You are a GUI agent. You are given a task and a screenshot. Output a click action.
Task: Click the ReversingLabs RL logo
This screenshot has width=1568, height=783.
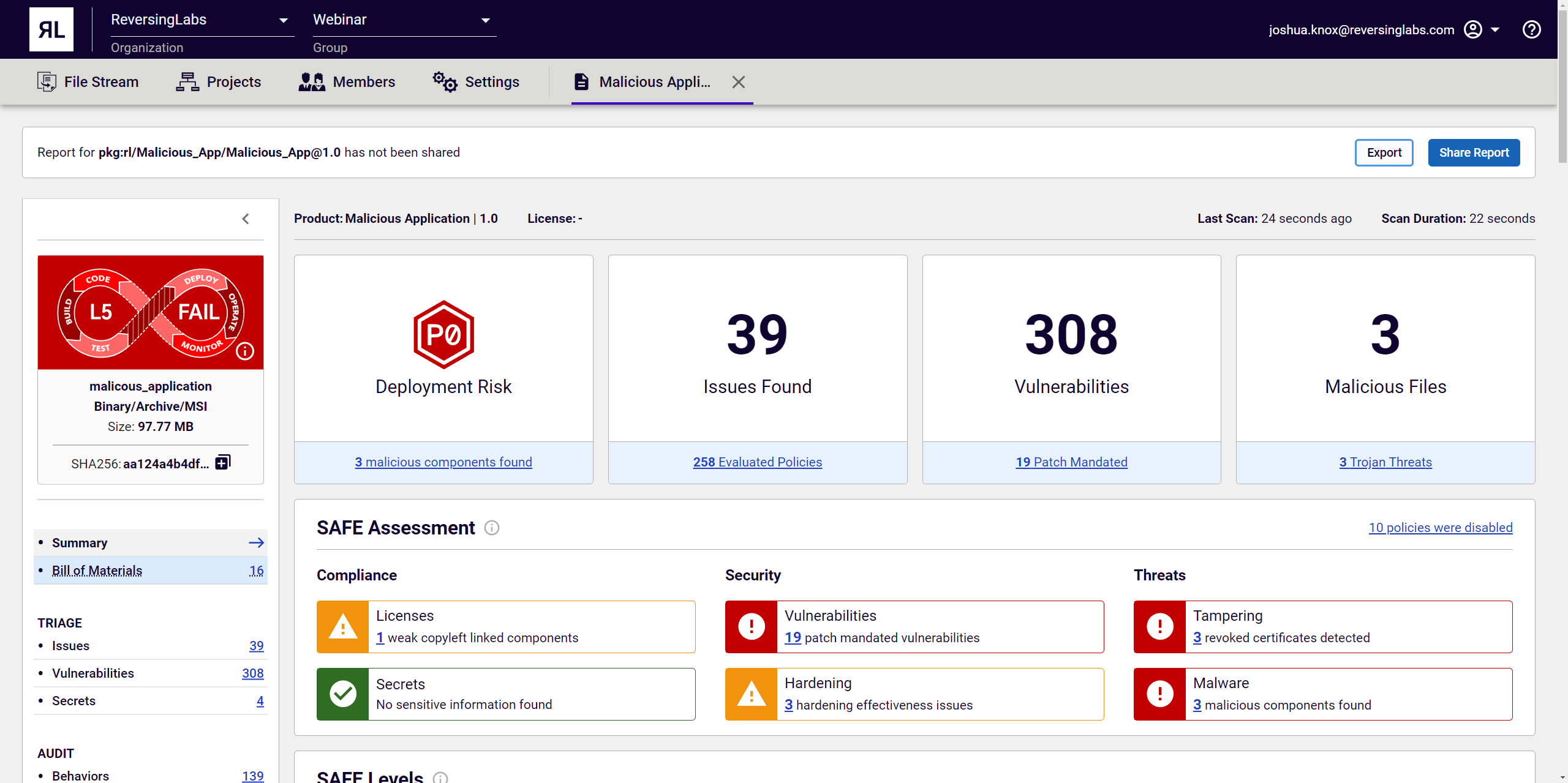[51, 29]
